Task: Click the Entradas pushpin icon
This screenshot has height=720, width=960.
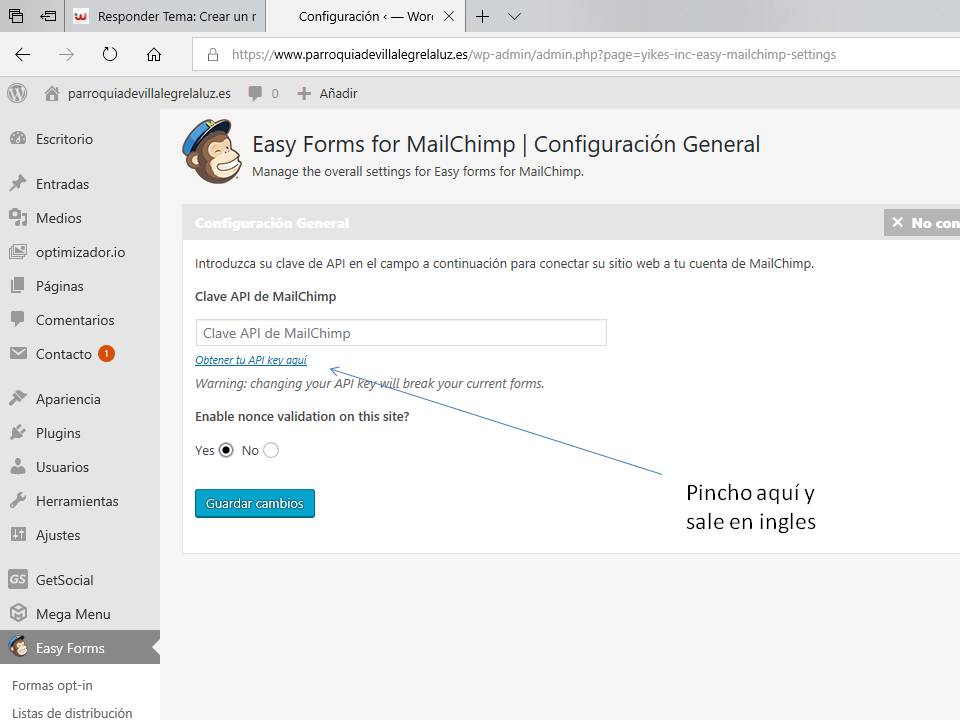Action: pyautogui.click(x=18, y=183)
